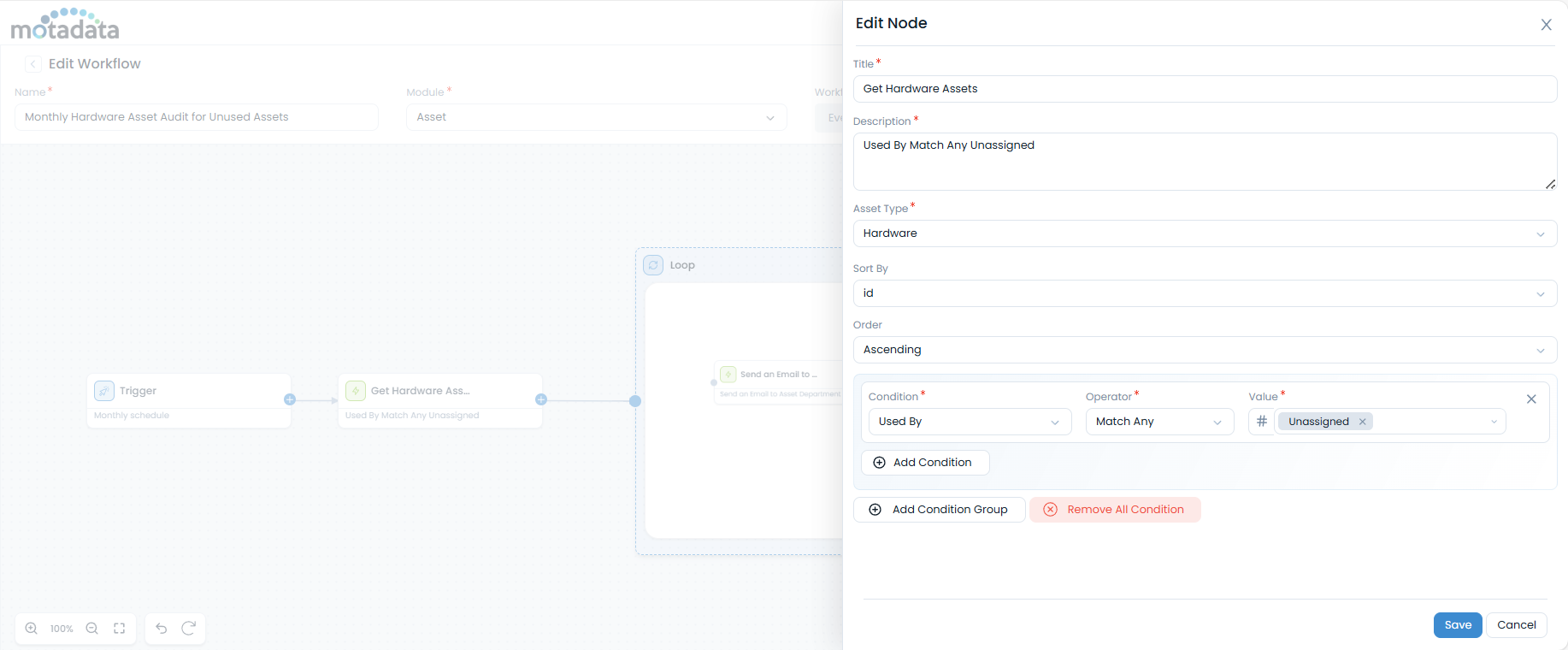Remove the Unassigned tag from Value
Viewport: 1568px width, 650px height.
tap(1362, 422)
